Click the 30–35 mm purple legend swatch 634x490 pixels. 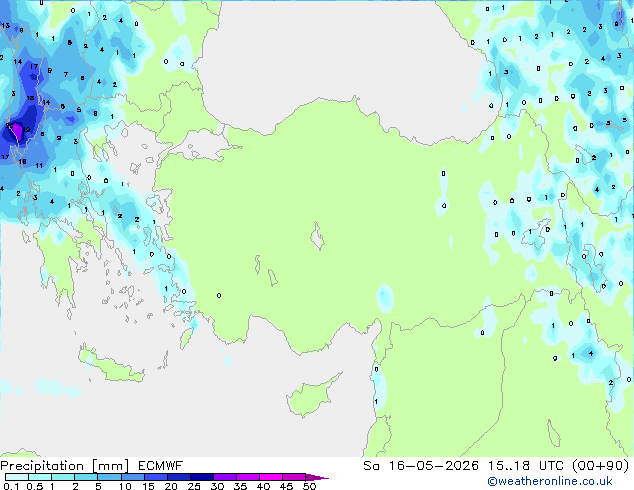point(225,477)
